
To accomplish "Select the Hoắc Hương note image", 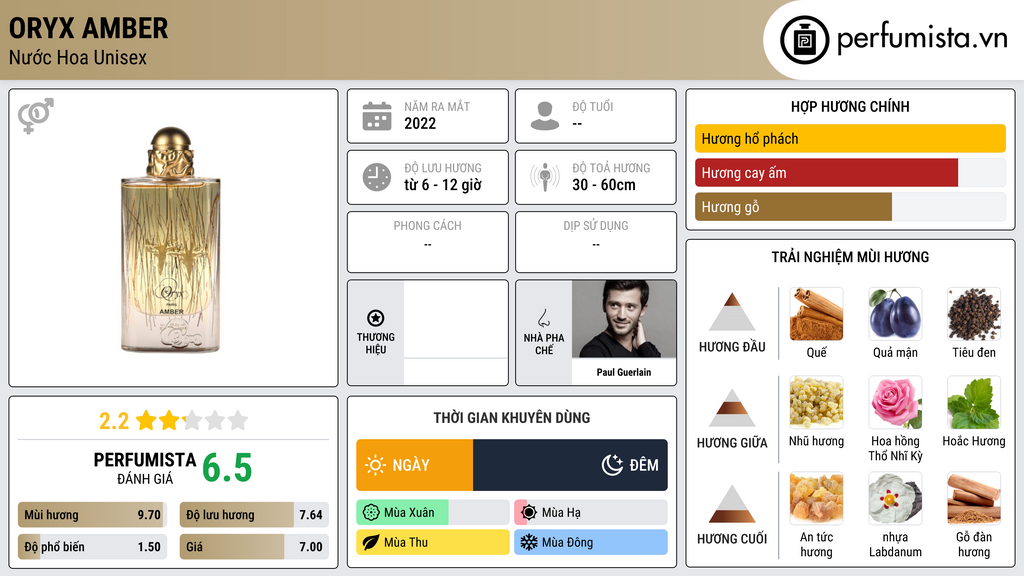I will [x=974, y=402].
